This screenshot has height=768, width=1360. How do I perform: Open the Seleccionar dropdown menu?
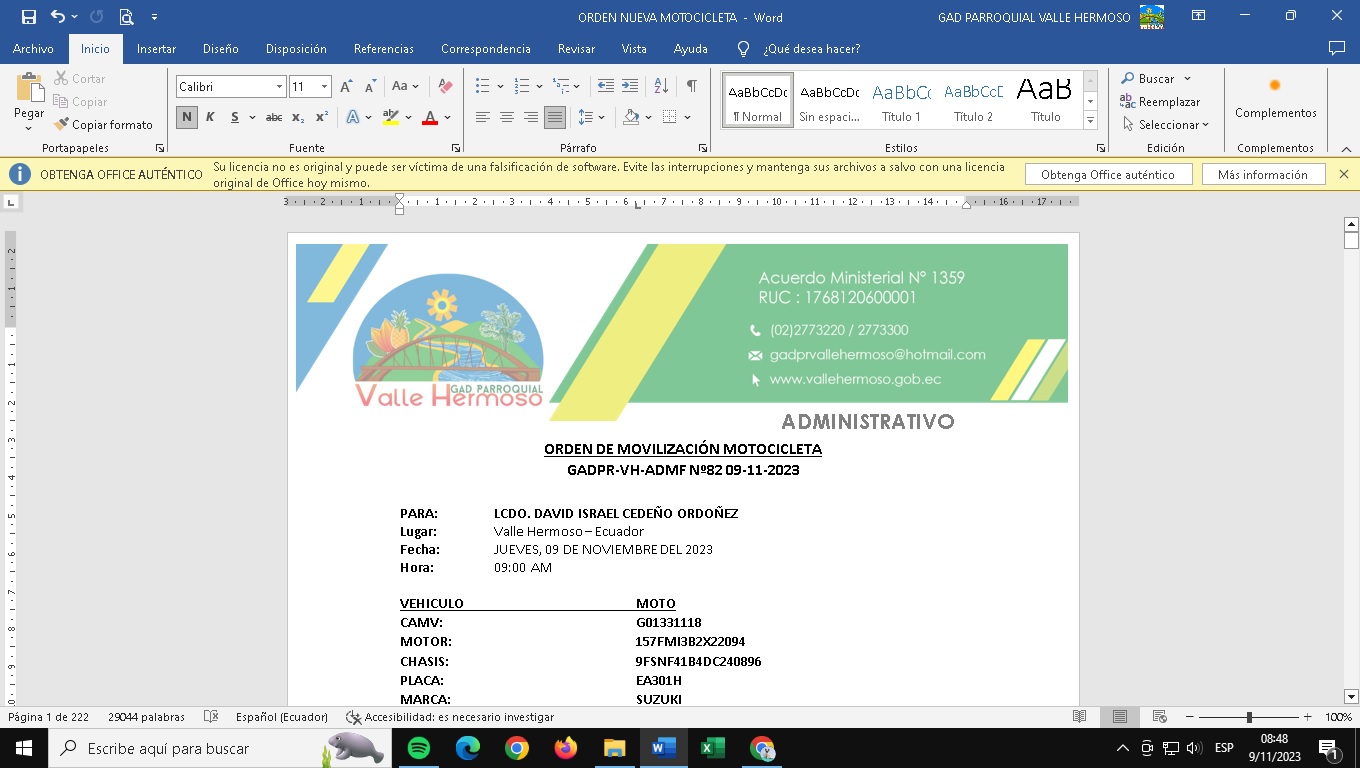click(x=1166, y=125)
